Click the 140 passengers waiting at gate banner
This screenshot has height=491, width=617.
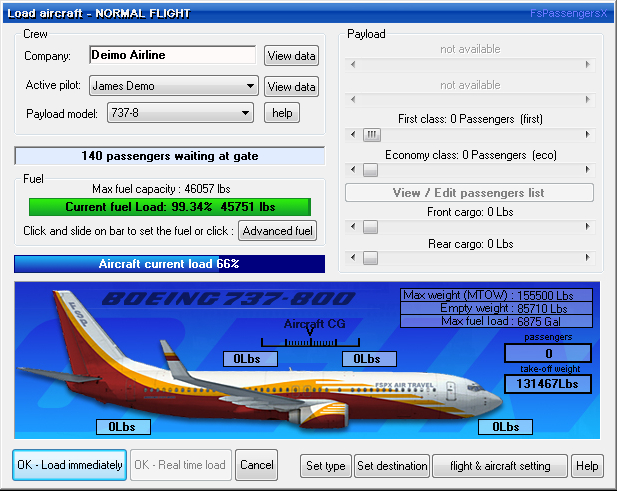click(x=170, y=156)
